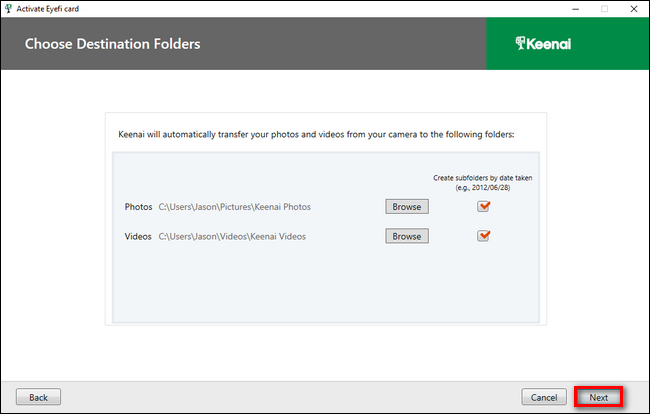Go back with the Back button
This screenshot has height=414, width=650.
(x=38, y=397)
